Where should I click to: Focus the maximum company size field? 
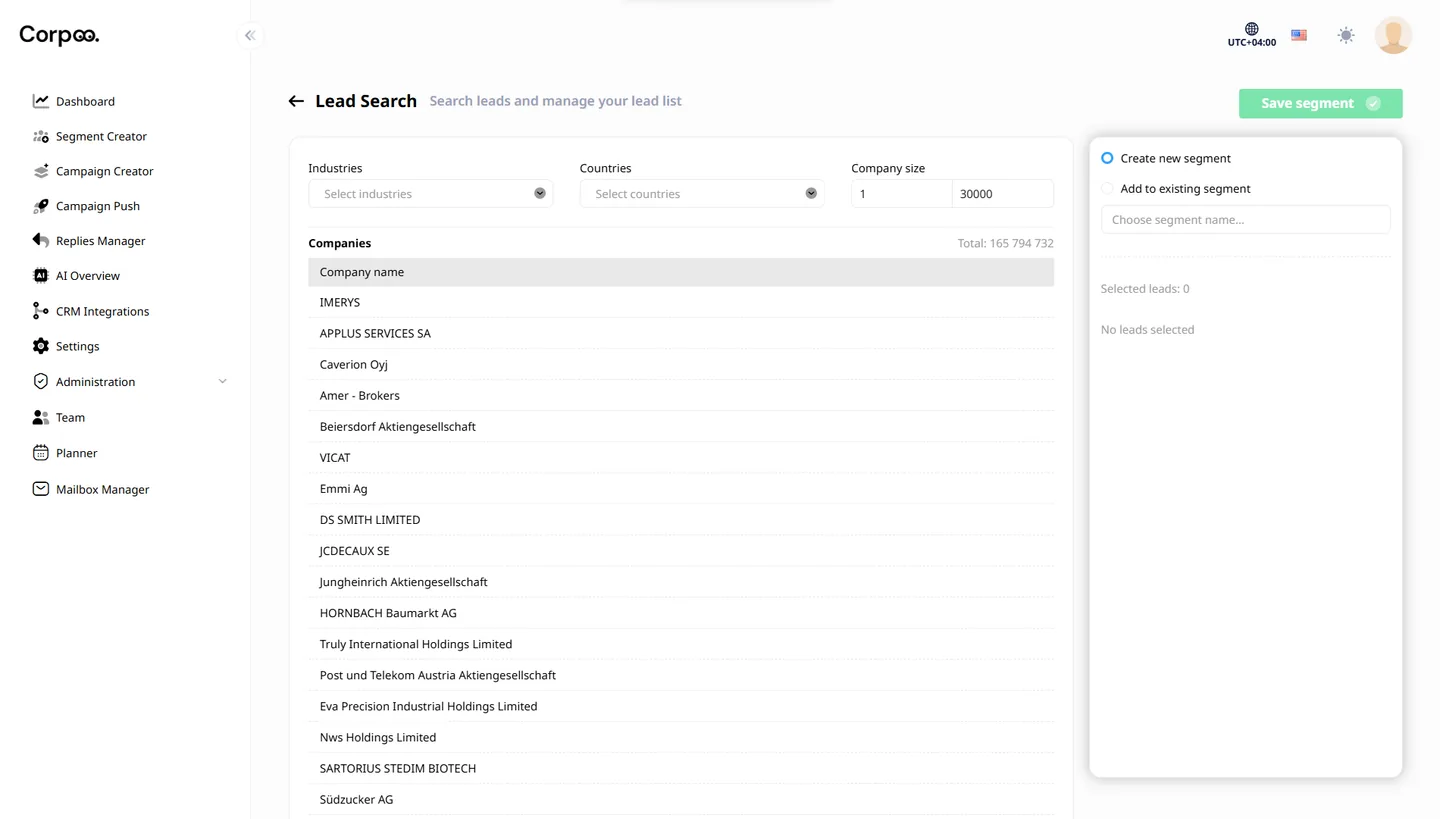coord(1003,194)
